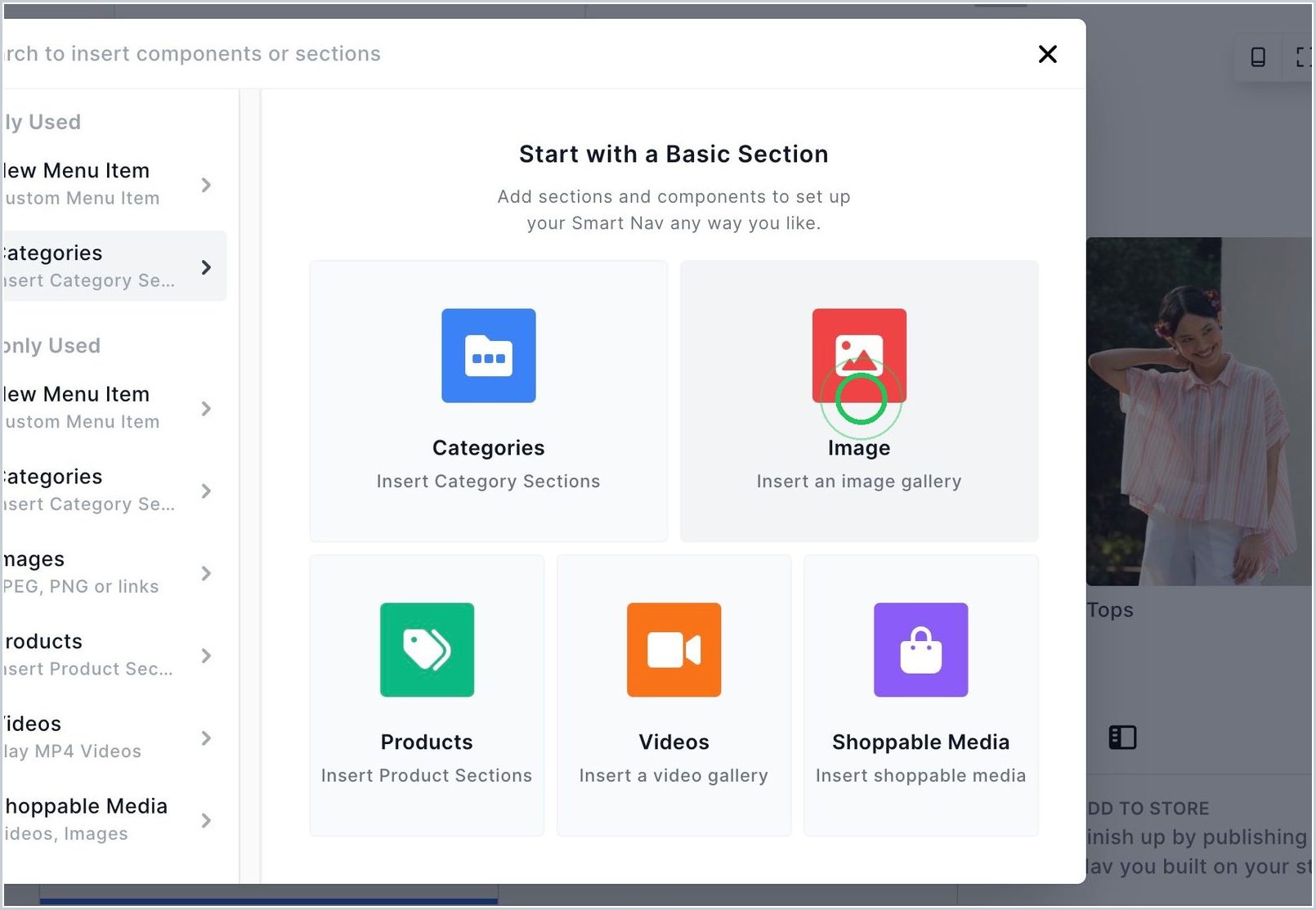This screenshot has width=1316, height=910.
Task: Pick 'Insert a video gallery' description
Action: [x=674, y=775]
